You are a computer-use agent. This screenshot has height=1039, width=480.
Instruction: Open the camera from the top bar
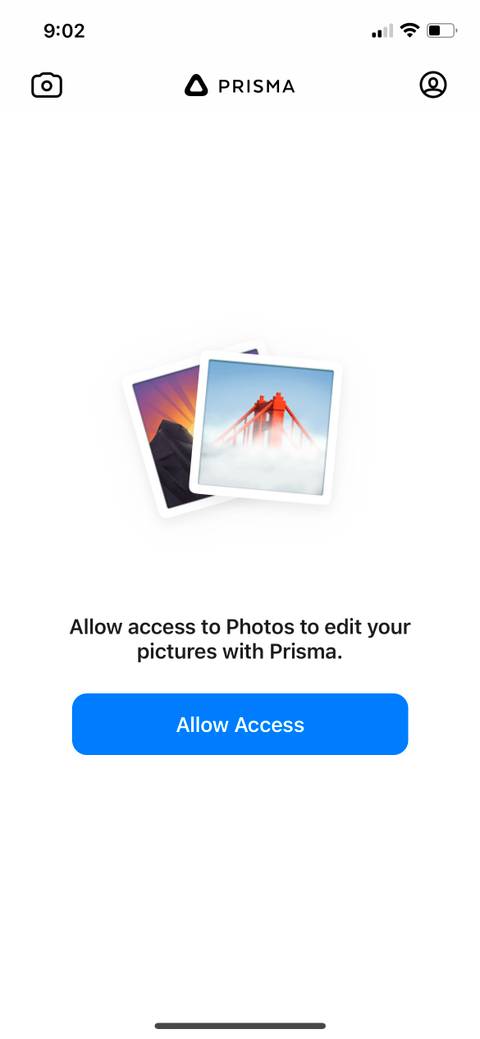pyautogui.click(x=47, y=85)
